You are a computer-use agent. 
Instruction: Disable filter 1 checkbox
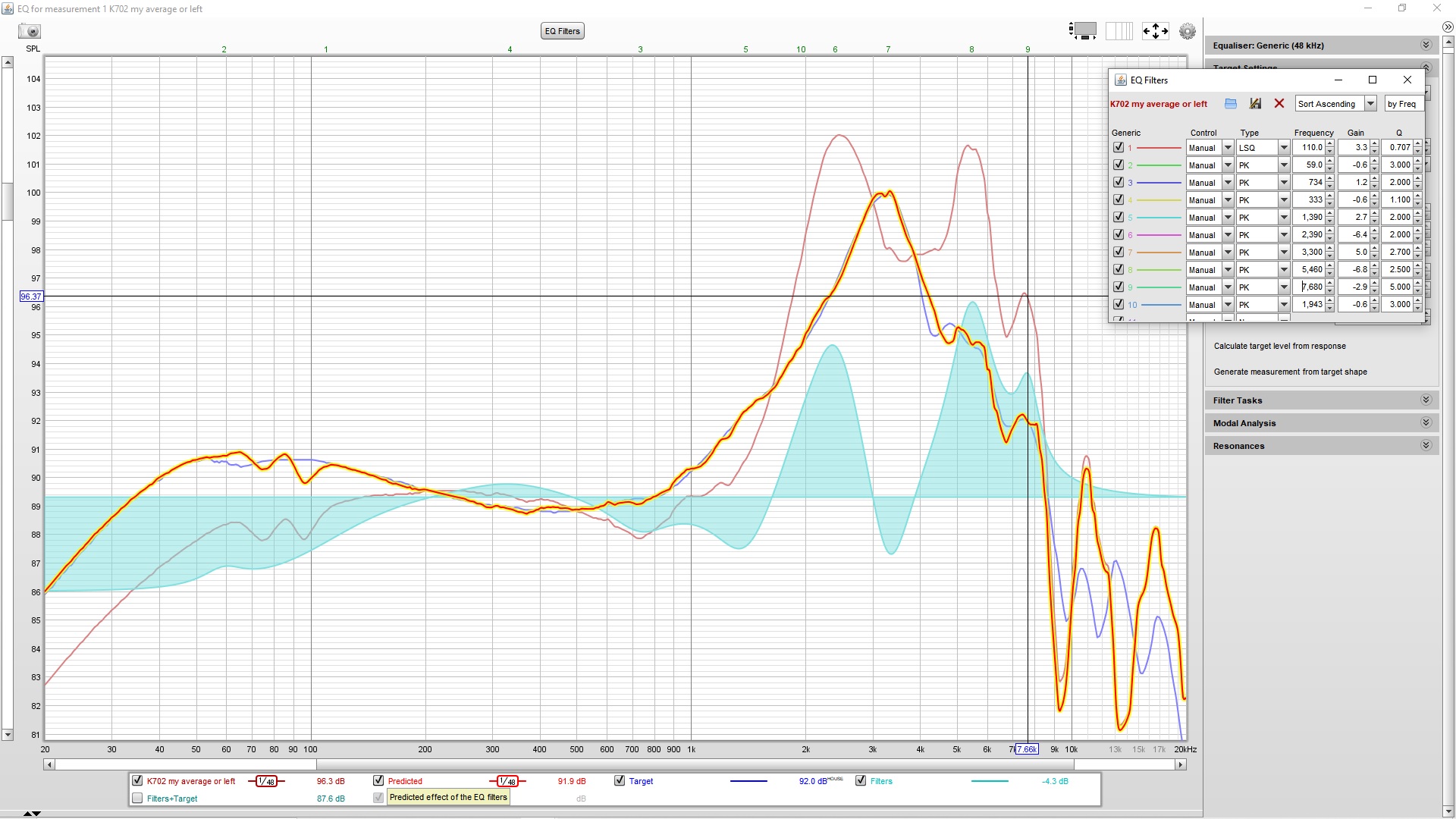pyautogui.click(x=1119, y=148)
